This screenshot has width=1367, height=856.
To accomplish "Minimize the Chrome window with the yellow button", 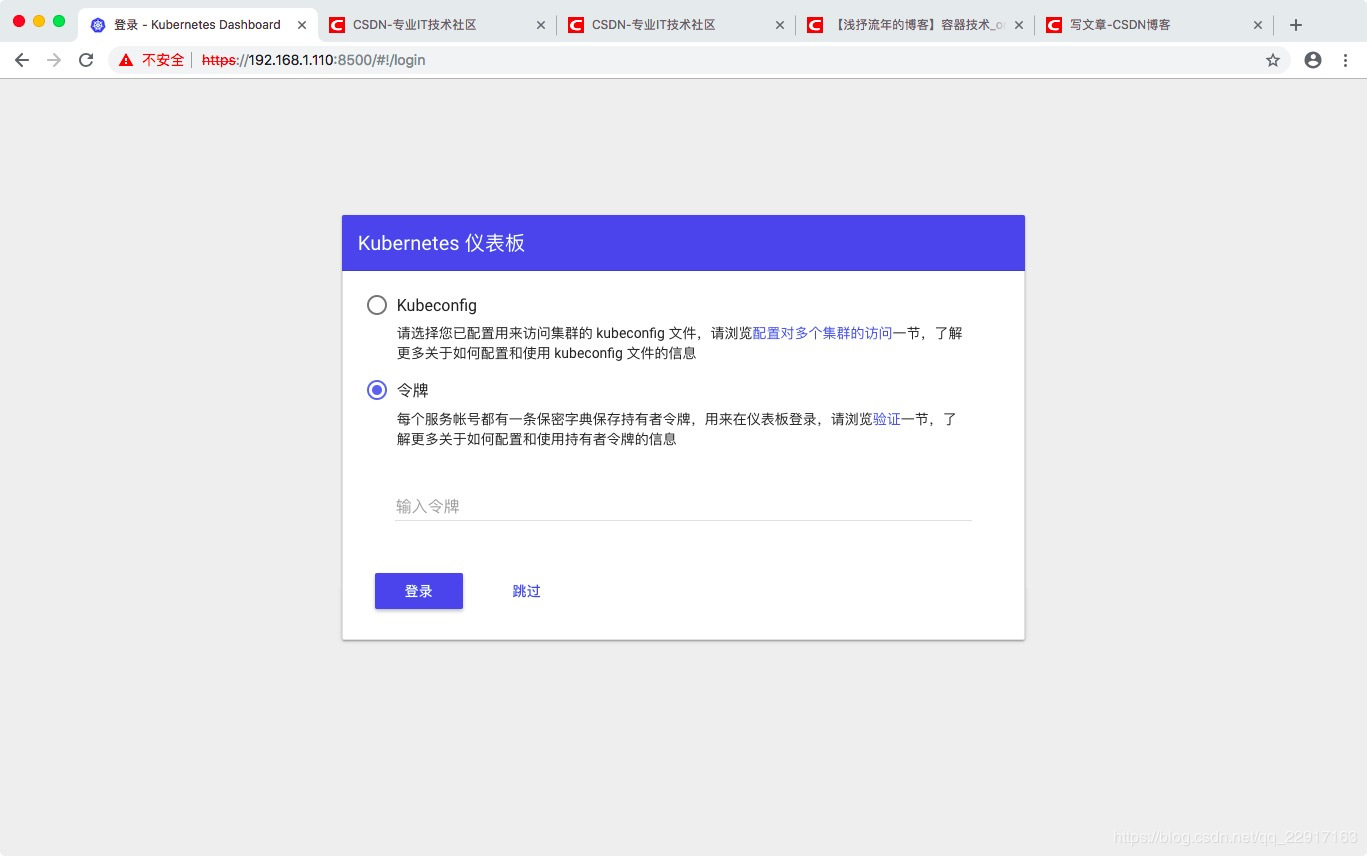I will tap(39, 21).
